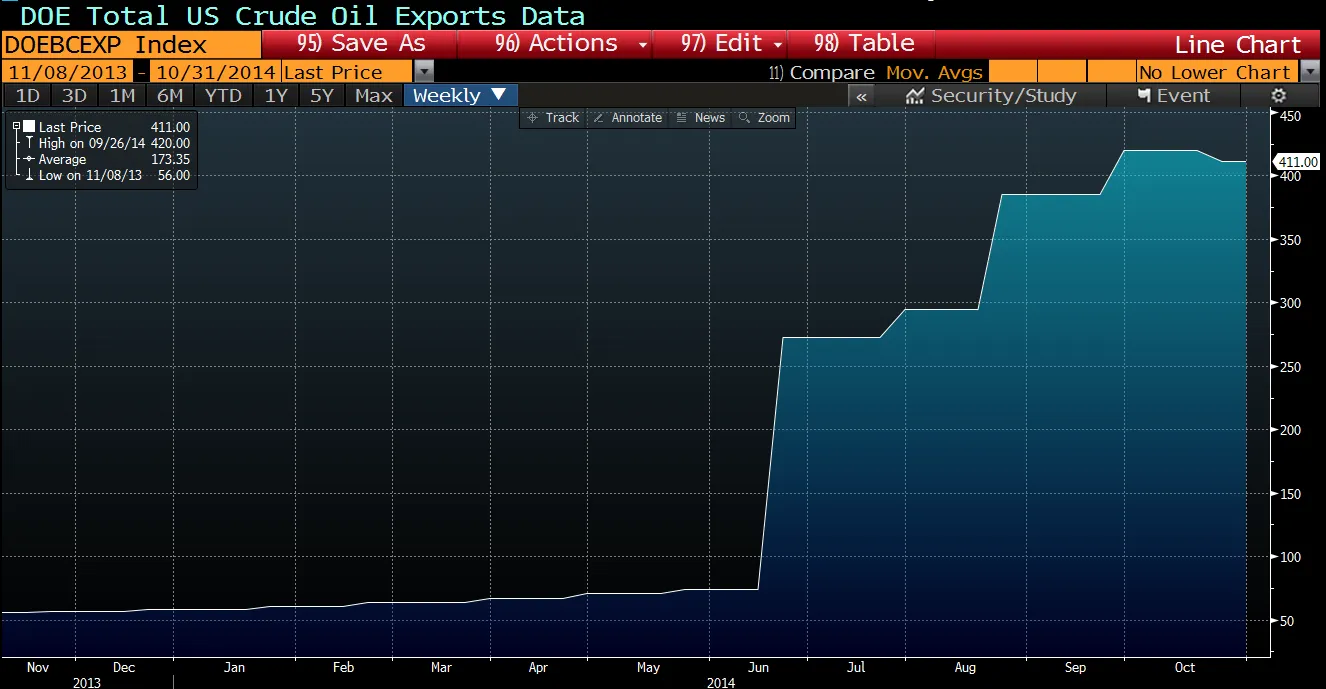1326x689 pixels.
Task: Click the Low marker icon in legend
Action: coord(29,175)
